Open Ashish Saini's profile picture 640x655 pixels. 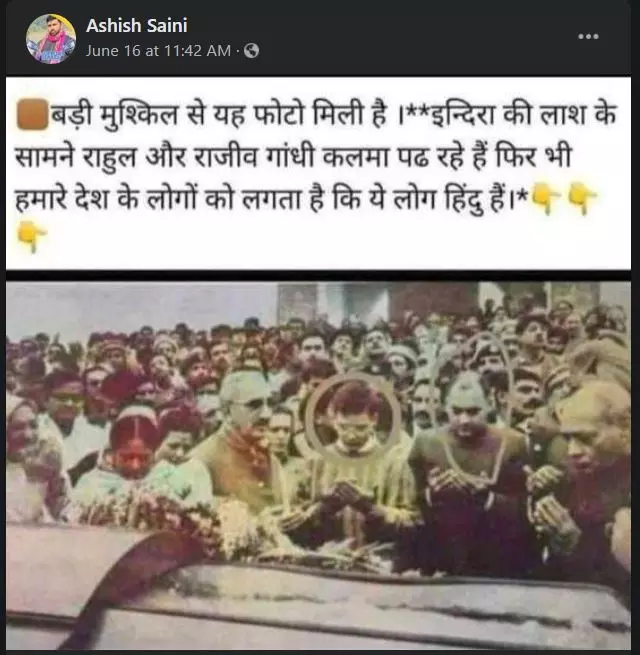51,39
